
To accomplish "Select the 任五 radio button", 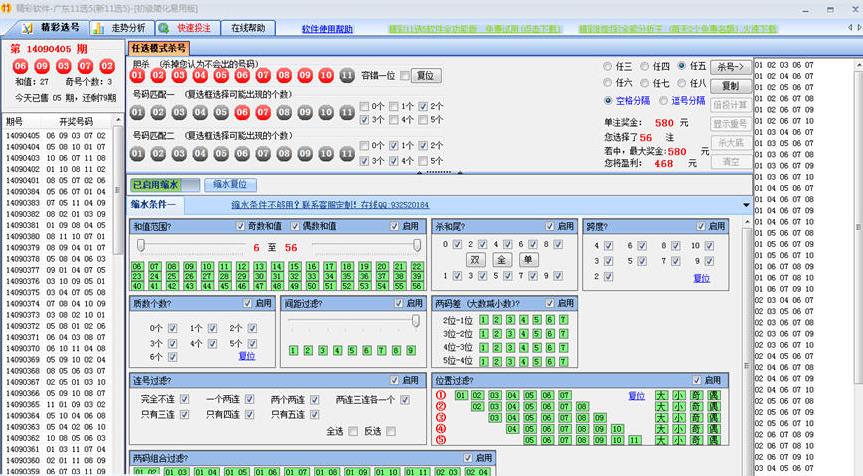I will 683,66.
